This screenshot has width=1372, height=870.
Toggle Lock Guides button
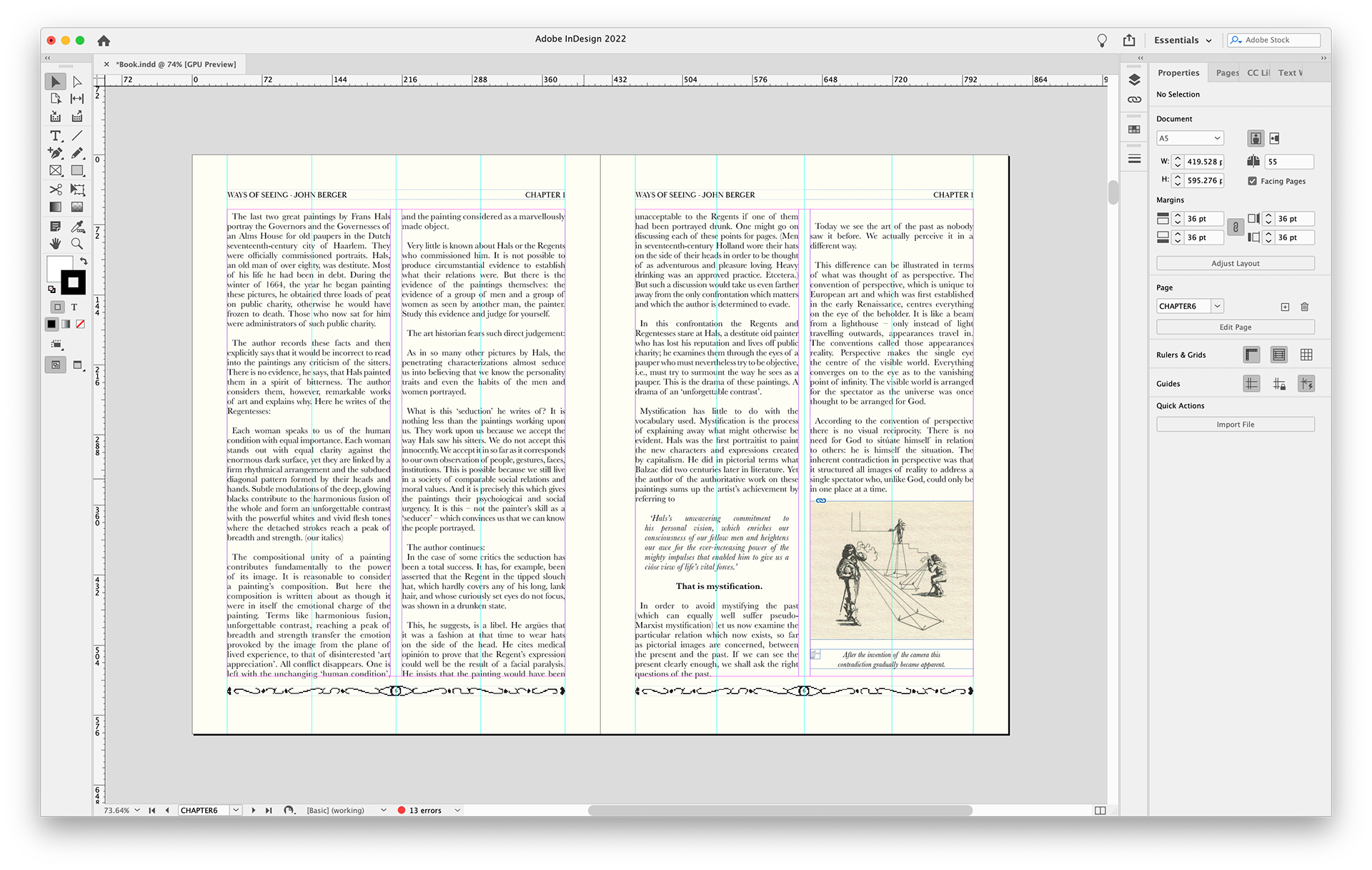(1279, 384)
